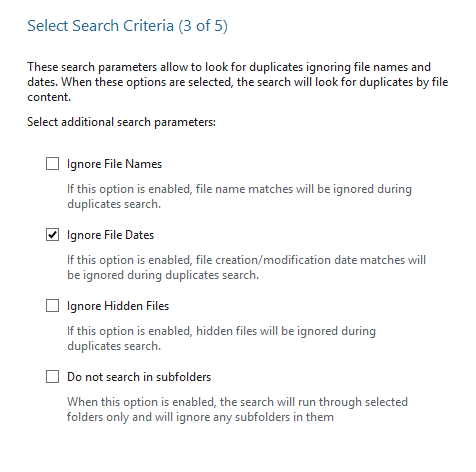Click the creation/modification date description text
This screenshot has width=476, height=472.
[x=246, y=267]
